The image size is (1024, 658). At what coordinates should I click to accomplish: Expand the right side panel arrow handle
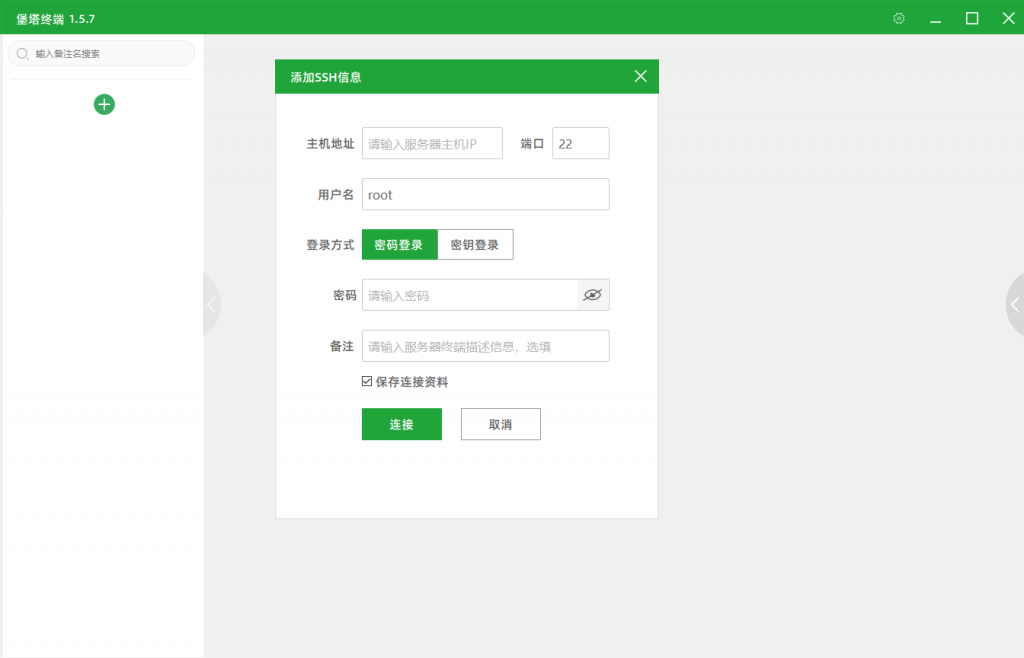pos(1015,304)
